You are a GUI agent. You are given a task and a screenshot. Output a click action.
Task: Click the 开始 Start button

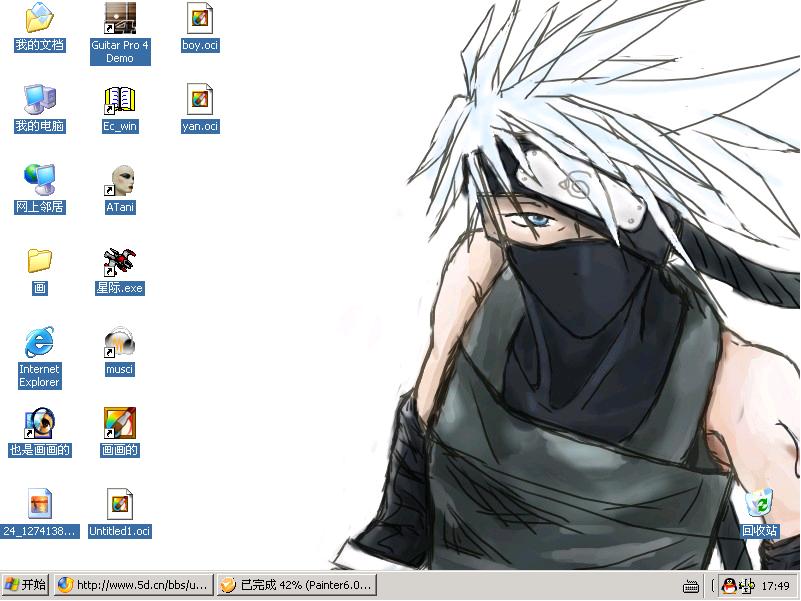pos(25,585)
